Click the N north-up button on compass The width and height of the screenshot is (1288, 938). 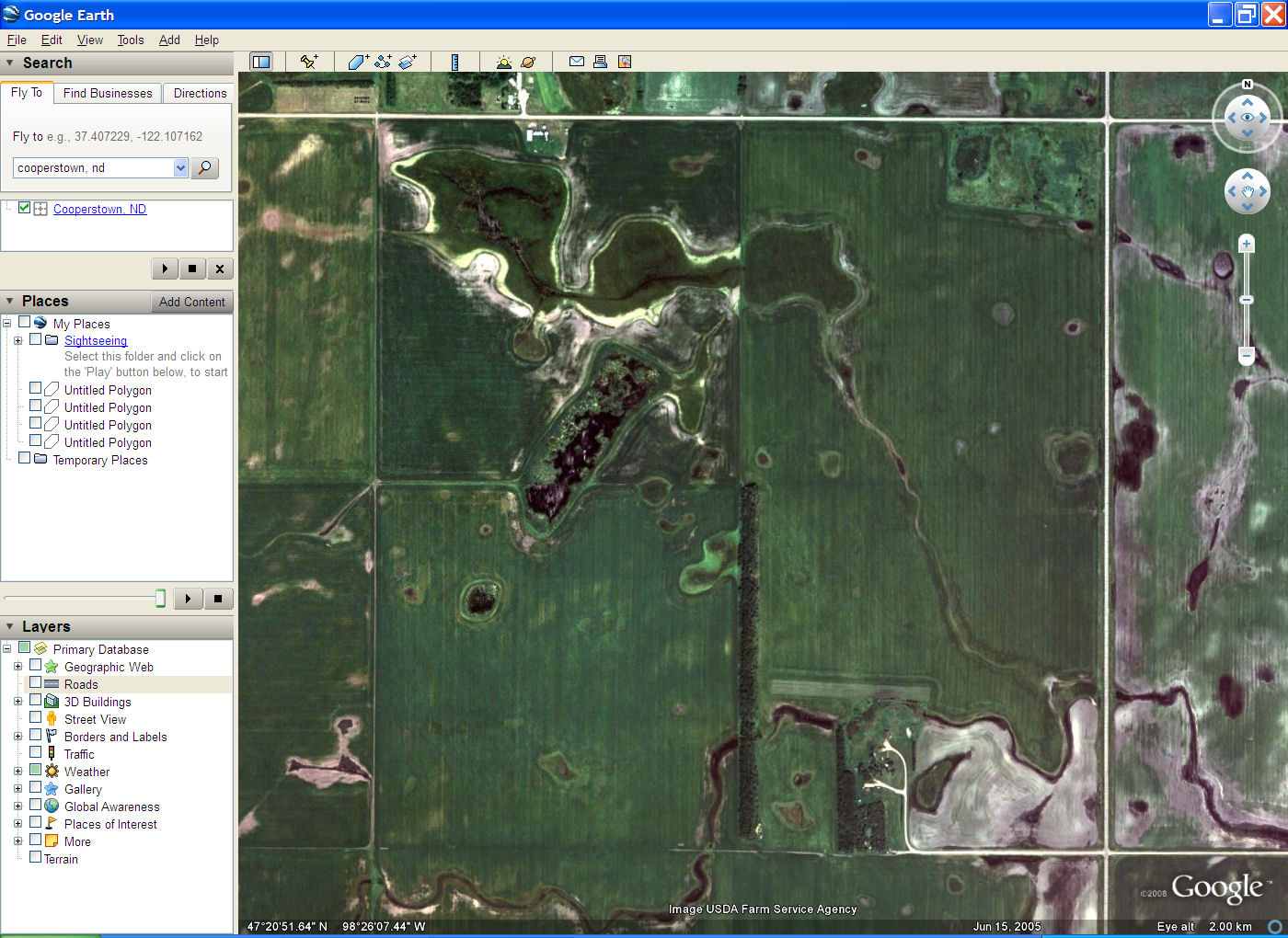tap(1248, 85)
